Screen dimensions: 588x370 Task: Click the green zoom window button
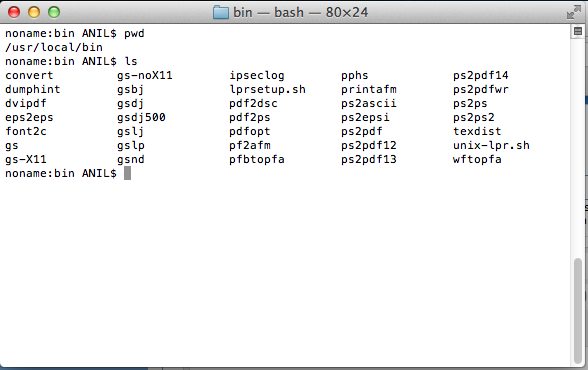[x=54, y=12]
